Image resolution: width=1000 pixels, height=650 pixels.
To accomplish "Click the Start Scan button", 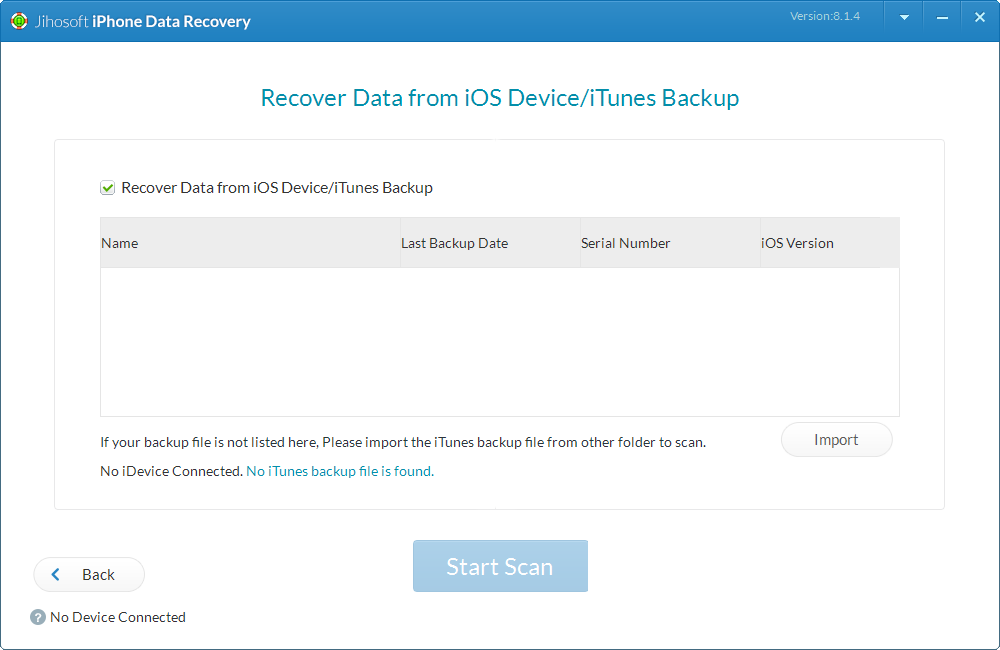I will tap(500, 566).
